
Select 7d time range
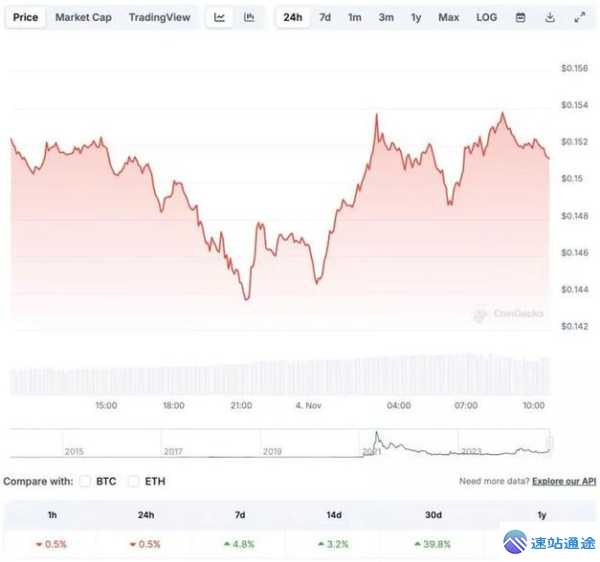tap(325, 17)
